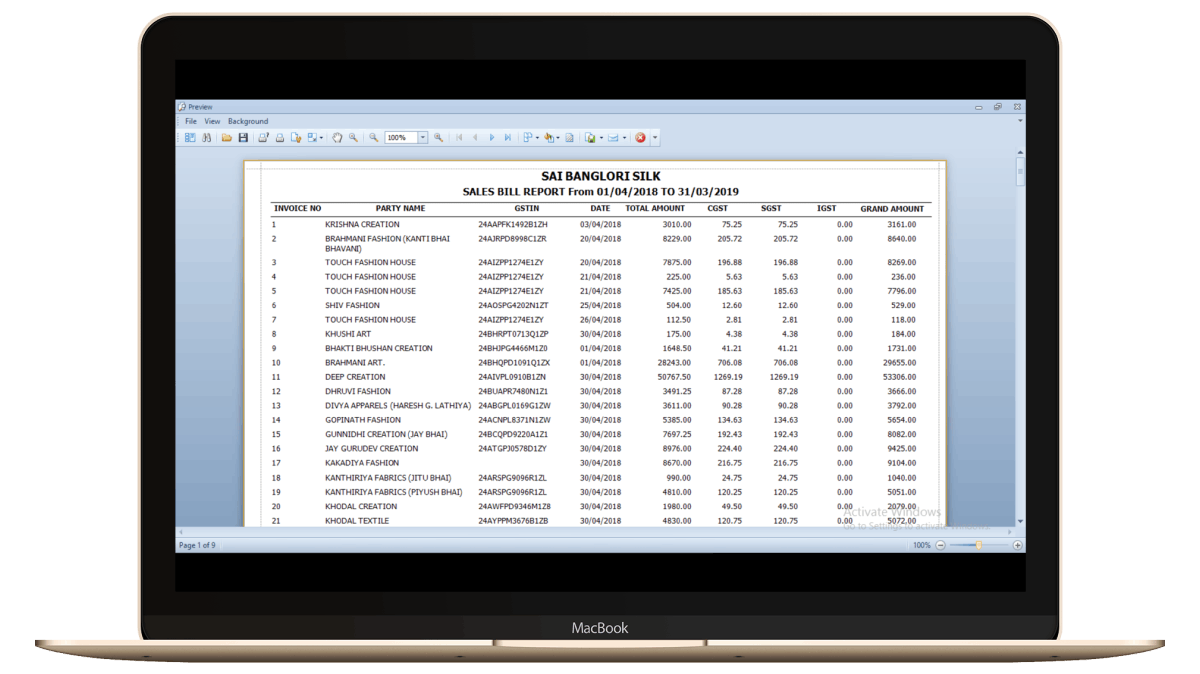This screenshot has height=674, width=1200.
Task: Toggle the magnifier tool next to Hand tool
Action: [353, 137]
